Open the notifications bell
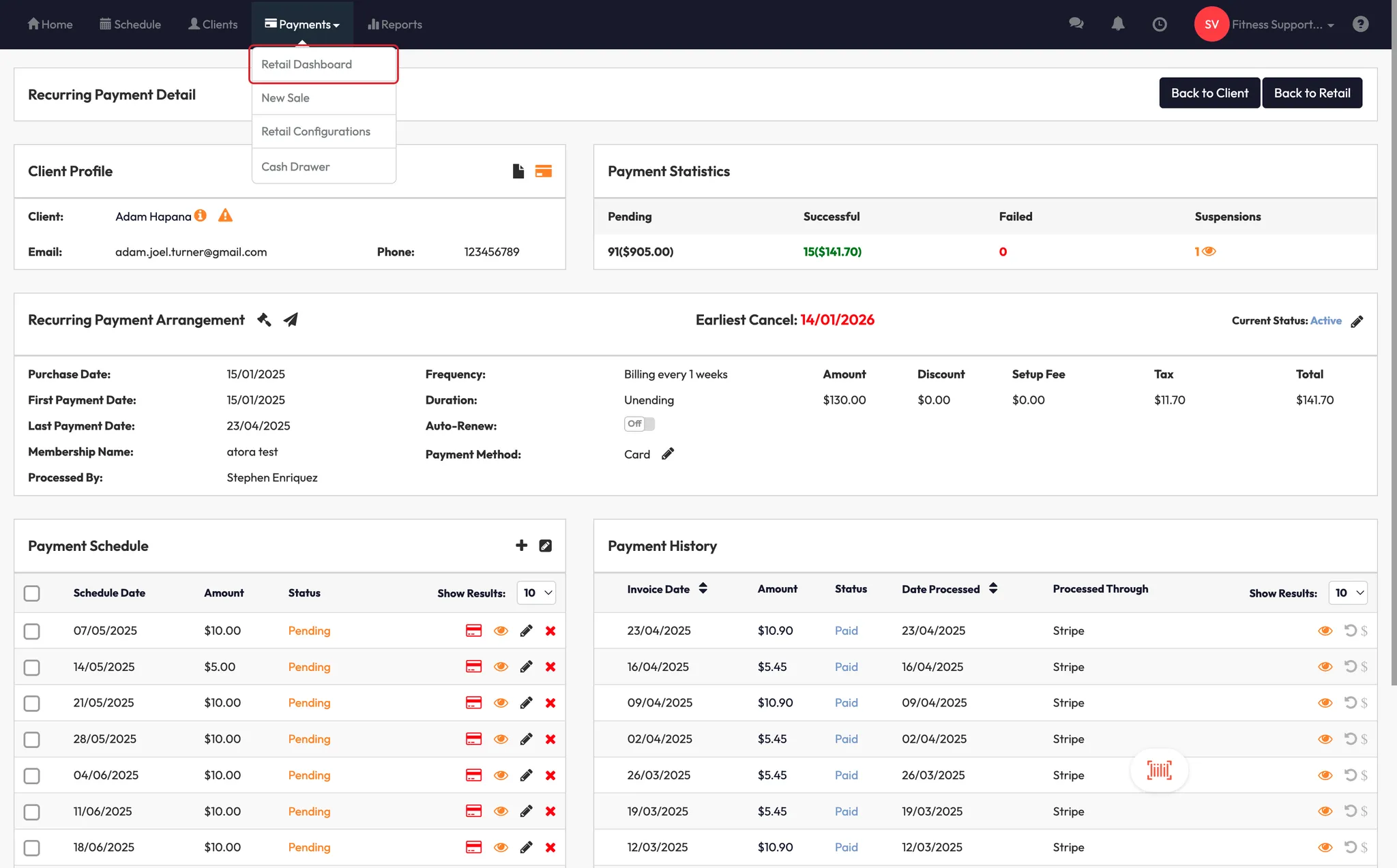This screenshot has width=1397, height=868. point(1117,24)
